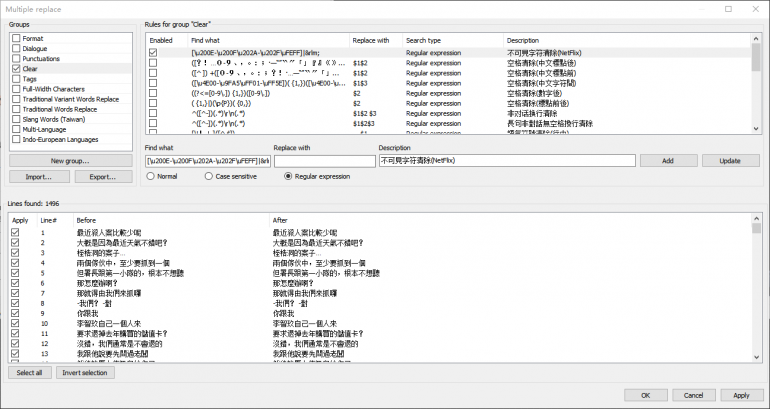Enable the rule replacing with $1$2 $3
Screen dimensions: 770x409
(153, 113)
